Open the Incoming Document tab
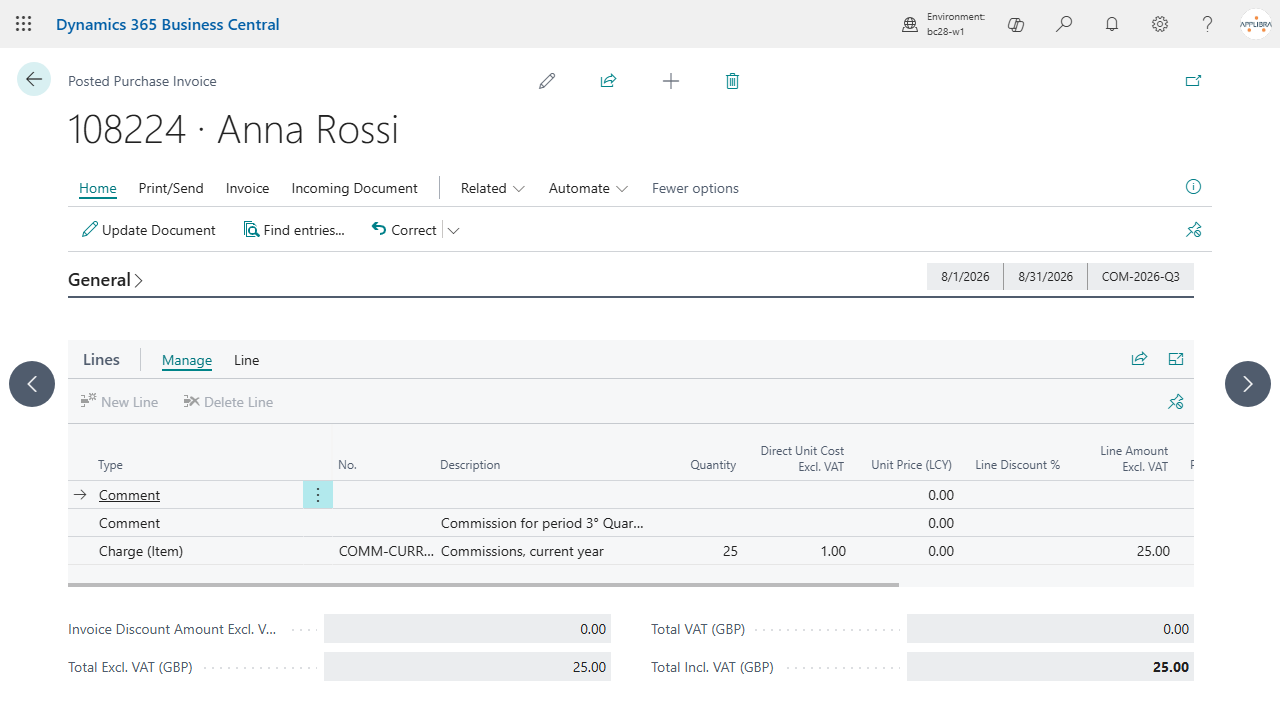 pos(355,188)
